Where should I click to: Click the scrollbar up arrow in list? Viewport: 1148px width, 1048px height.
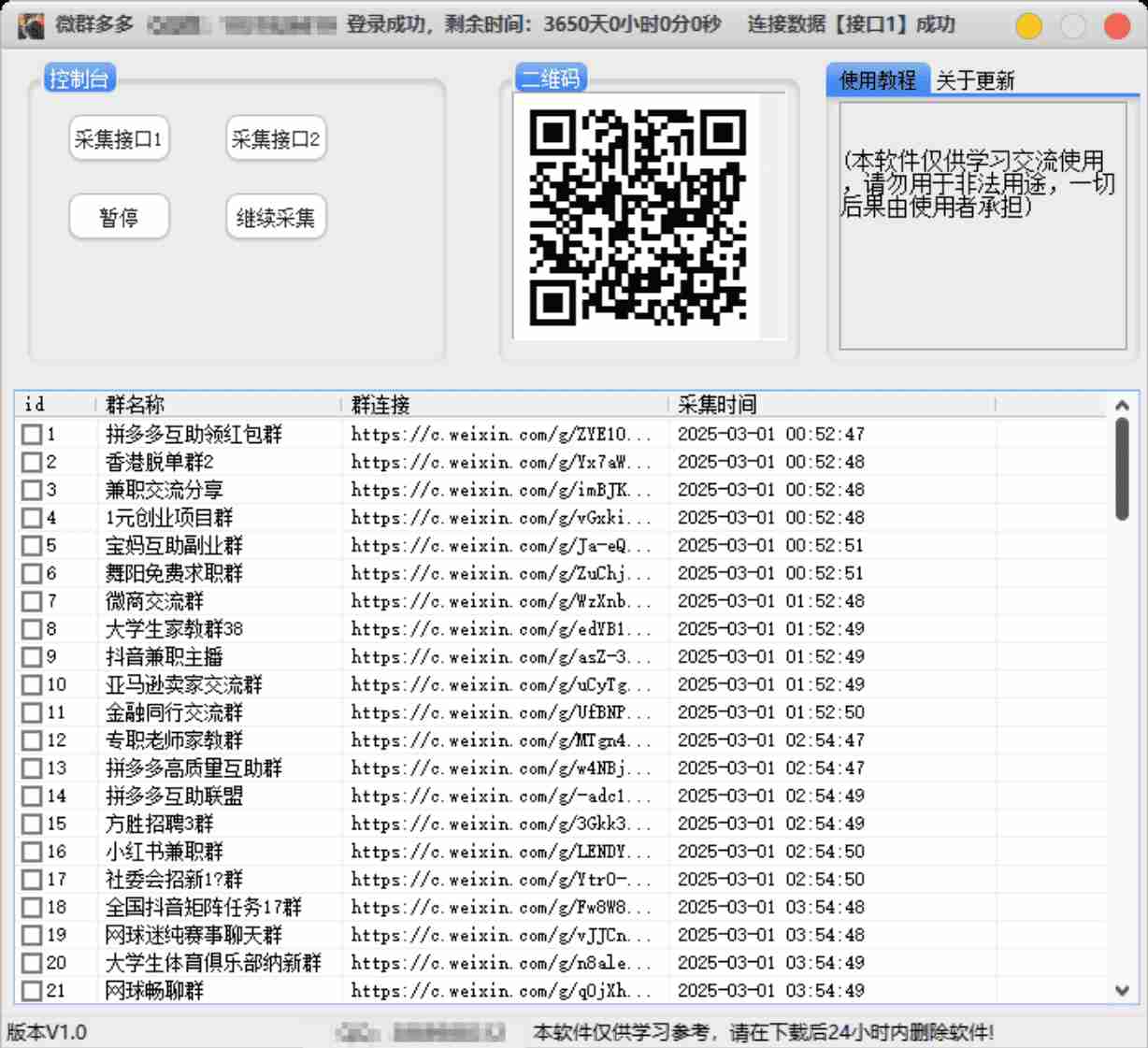click(1122, 406)
